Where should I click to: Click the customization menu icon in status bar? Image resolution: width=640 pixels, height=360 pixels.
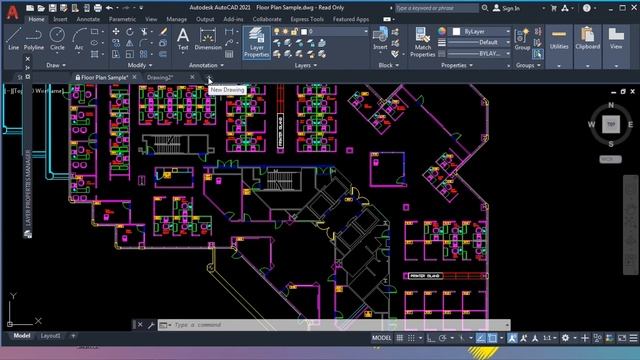(633, 338)
